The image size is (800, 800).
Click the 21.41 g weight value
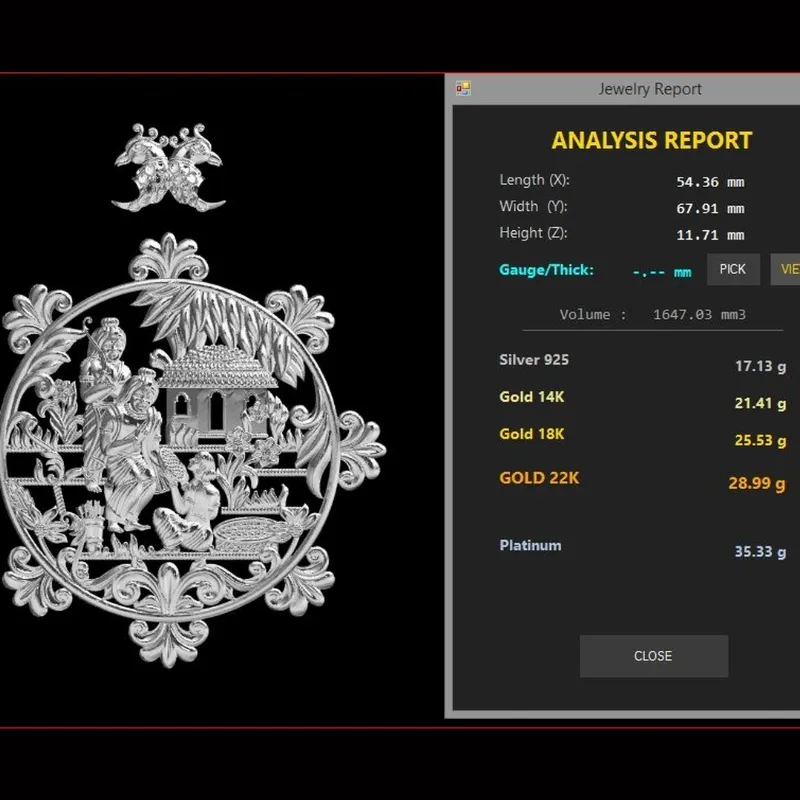coord(760,404)
